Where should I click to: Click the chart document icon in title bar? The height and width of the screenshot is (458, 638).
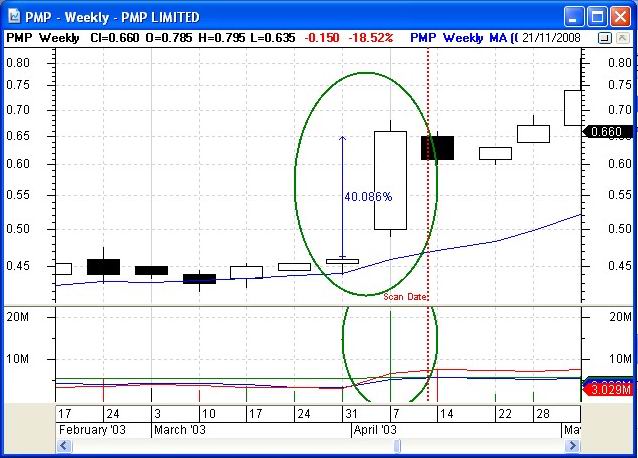(14, 17)
